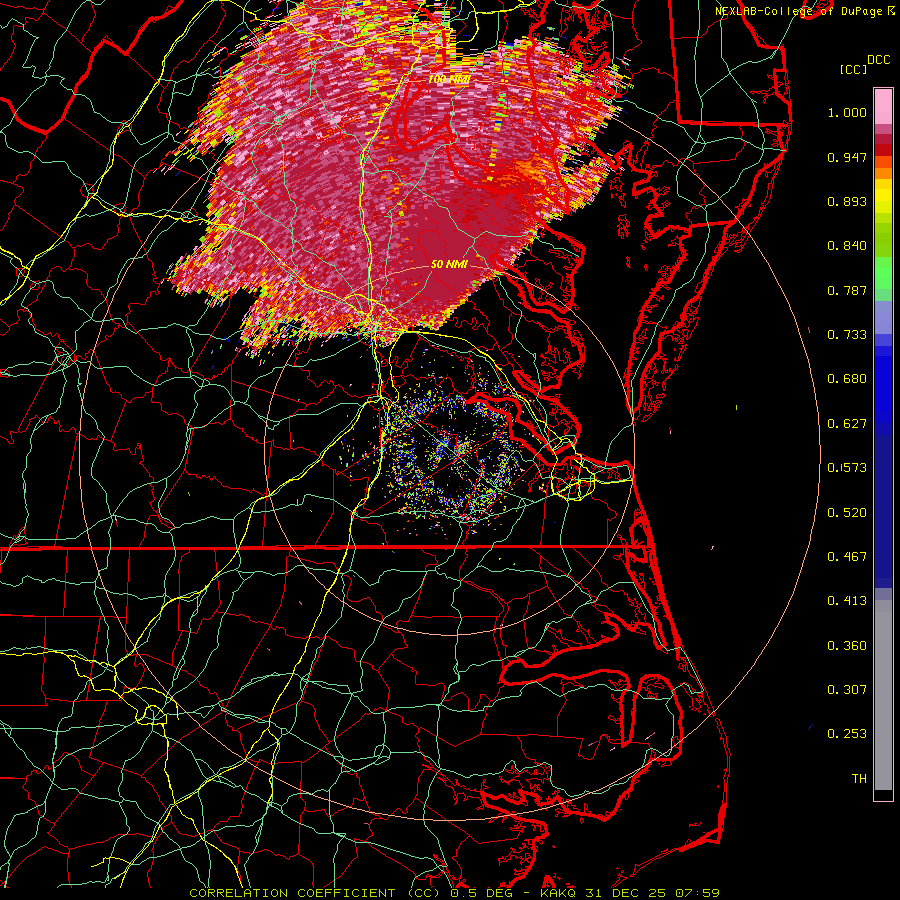
Task: Click the KAKQ 31 DEC 25 07:59 timestamp
Action: pyautogui.click(x=630, y=893)
